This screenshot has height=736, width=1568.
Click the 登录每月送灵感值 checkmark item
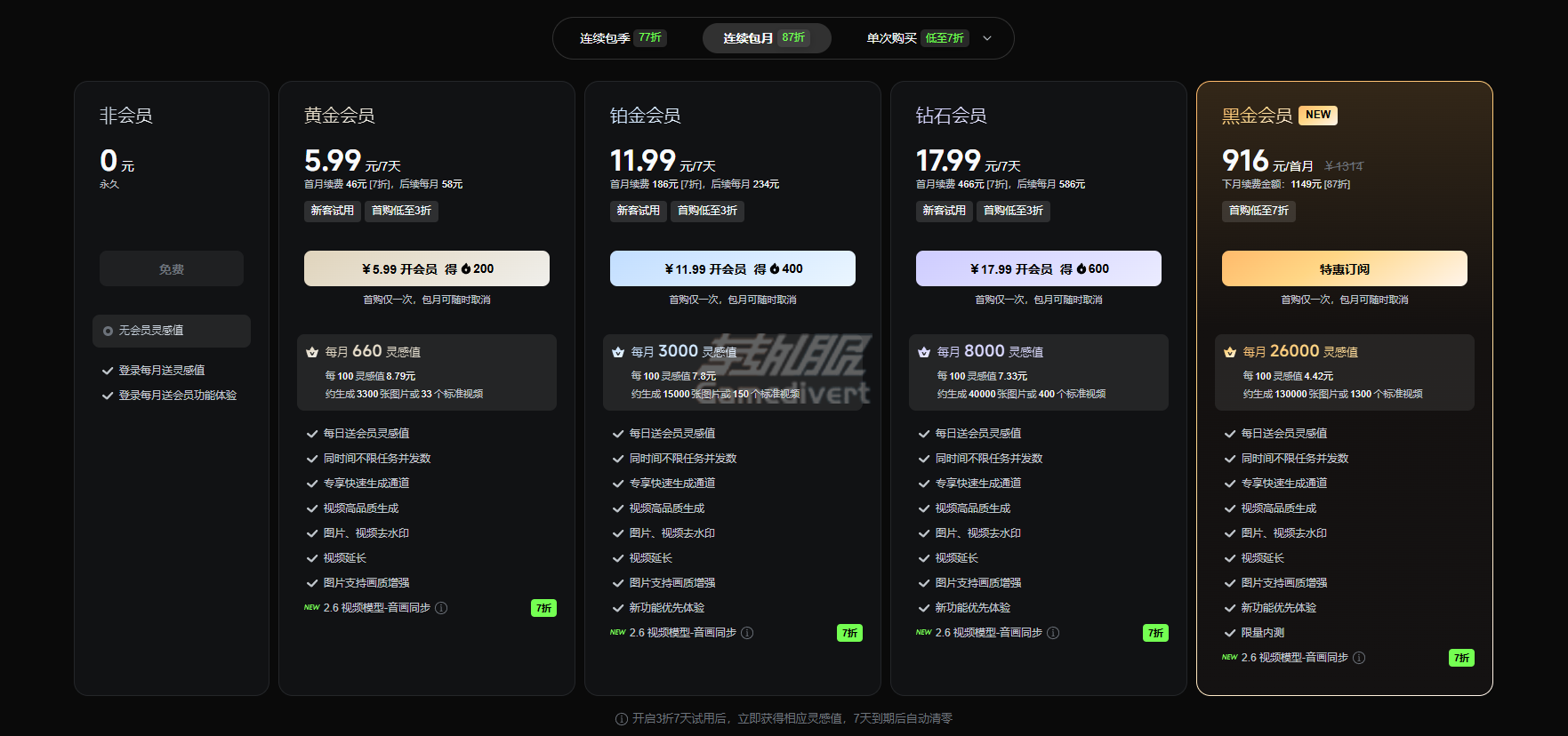tap(161, 370)
